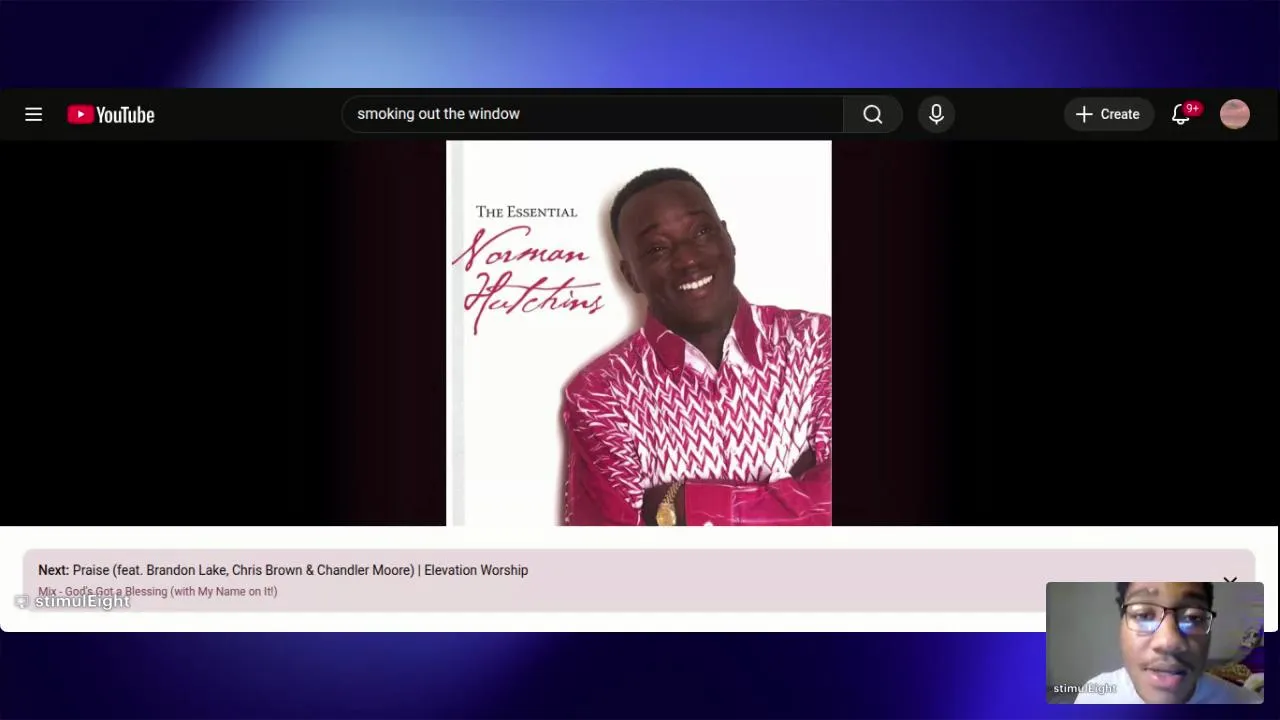
Task: Click the magnifying glass search button
Action: click(x=873, y=115)
